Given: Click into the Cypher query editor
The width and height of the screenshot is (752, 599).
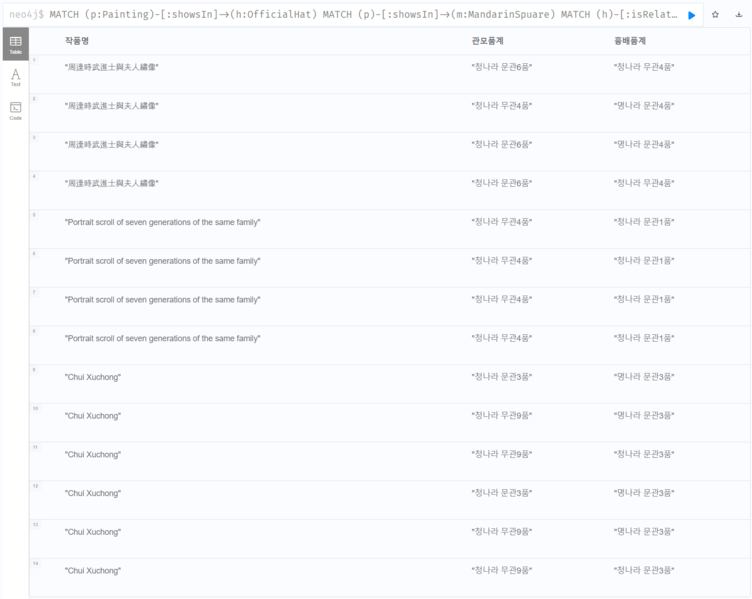Looking at the screenshot, I should (360, 15).
